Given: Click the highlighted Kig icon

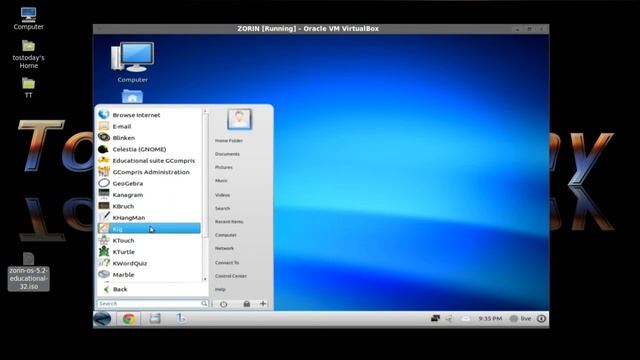Looking at the screenshot, I should [x=104, y=229].
